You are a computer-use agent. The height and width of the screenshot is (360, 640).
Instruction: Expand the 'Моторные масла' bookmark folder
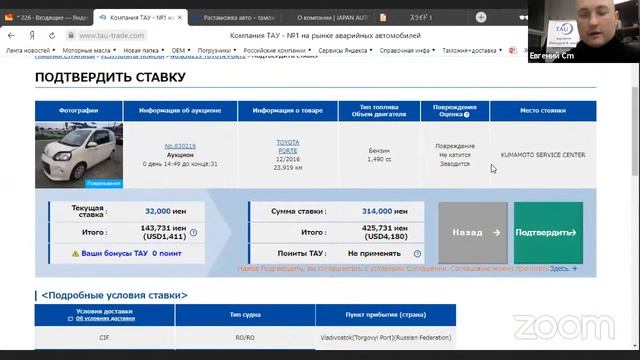(x=89, y=50)
